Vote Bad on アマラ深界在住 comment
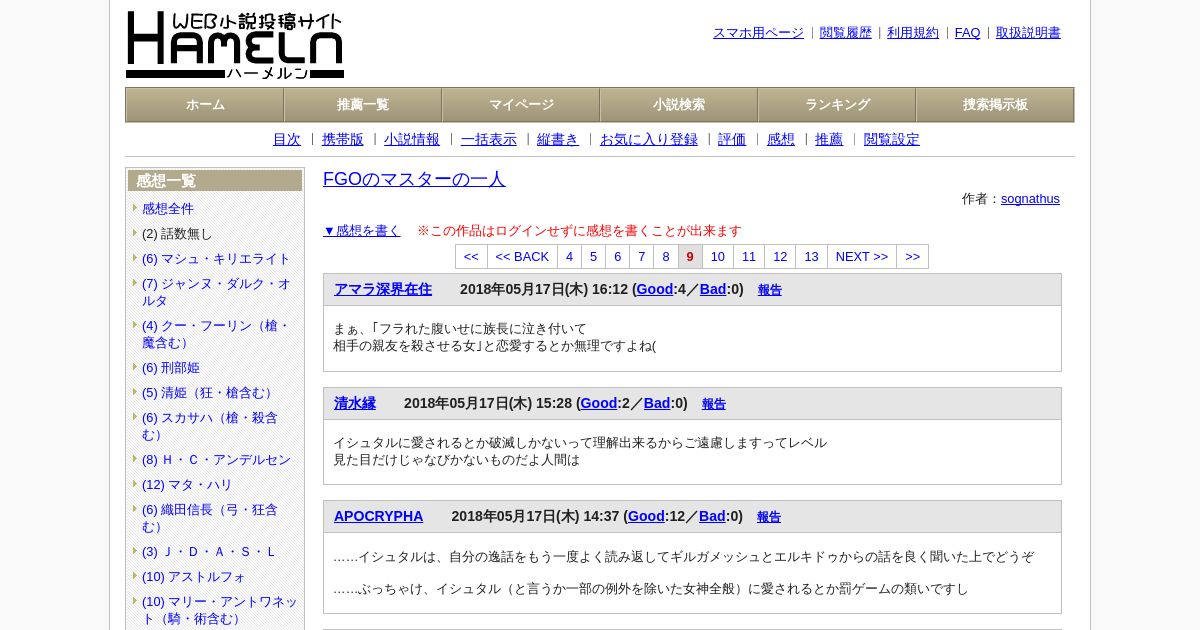Image resolution: width=1200 pixels, height=630 pixels. pyautogui.click(x=713, y=289)
